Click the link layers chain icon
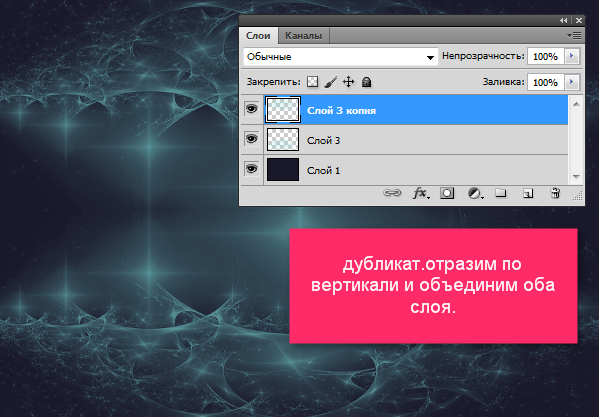Viewport: 599px width, 417px height. [392, 193]
